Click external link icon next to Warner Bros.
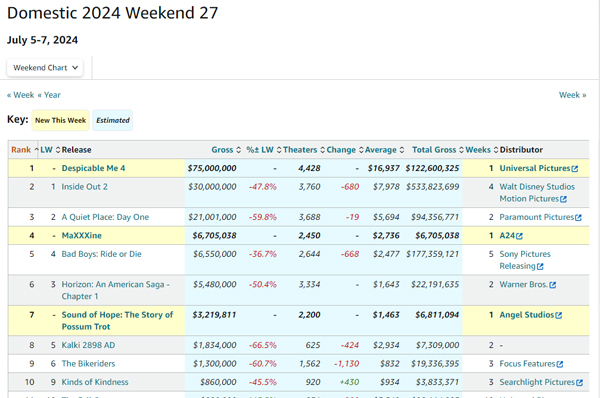Viewport: 600px width, 398px height. (553, 285)
